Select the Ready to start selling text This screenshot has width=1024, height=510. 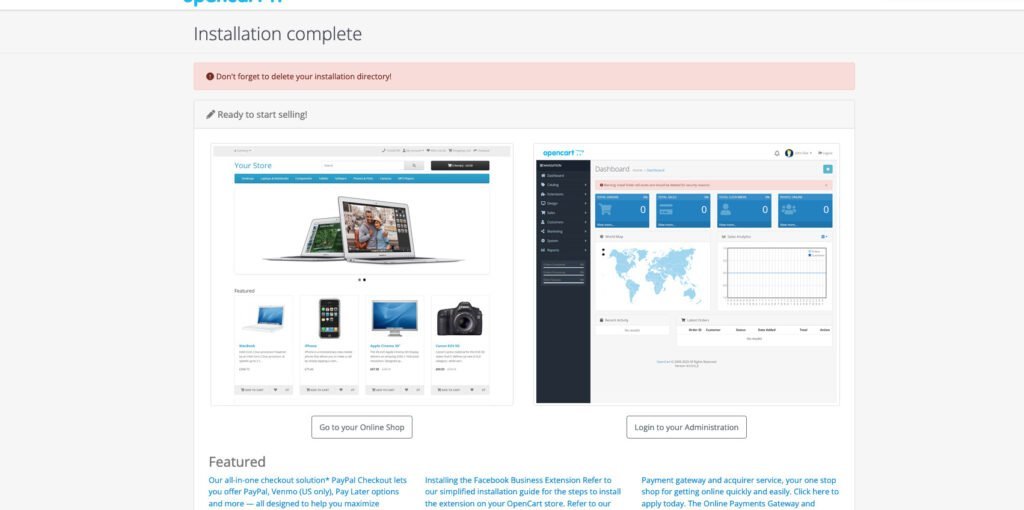pos(262,114)
